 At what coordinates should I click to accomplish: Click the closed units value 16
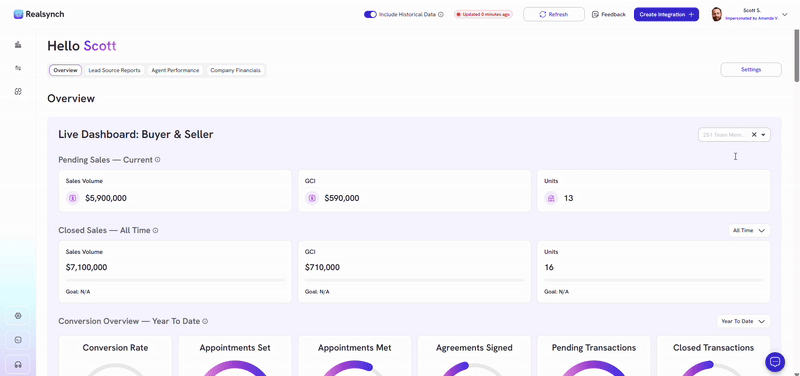pyautogui.click(x=549, y=267)
